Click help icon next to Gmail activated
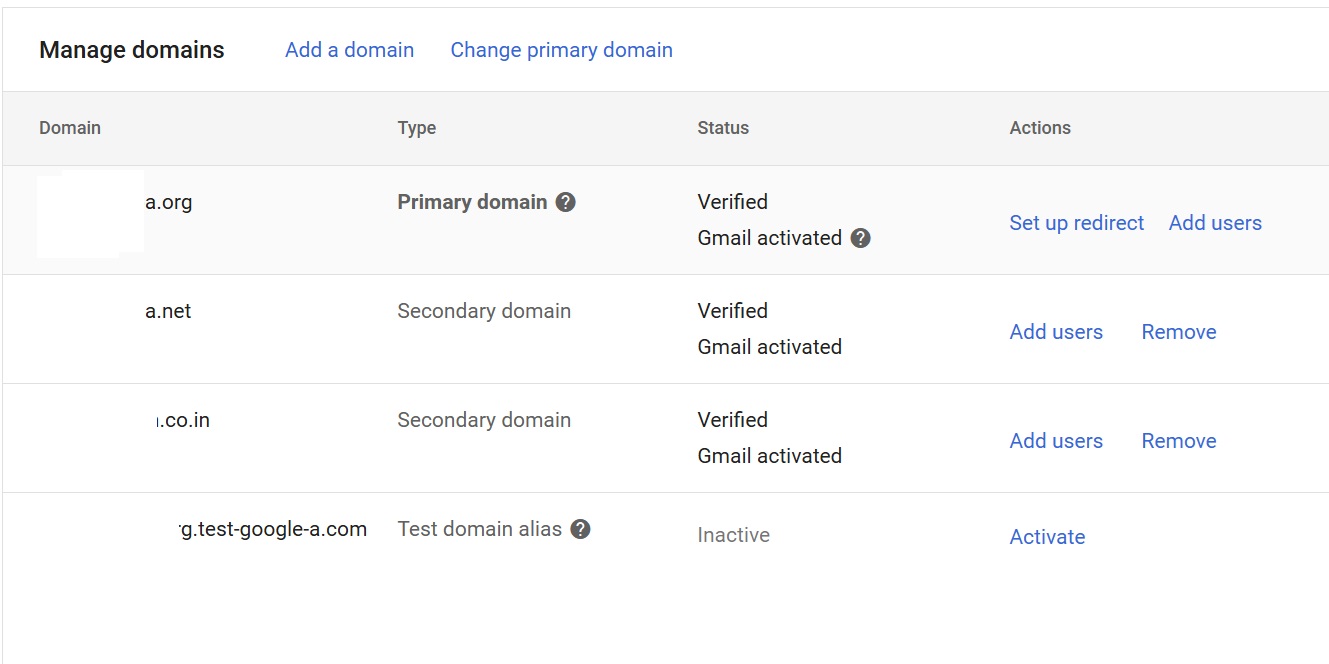 pos(860,238)
